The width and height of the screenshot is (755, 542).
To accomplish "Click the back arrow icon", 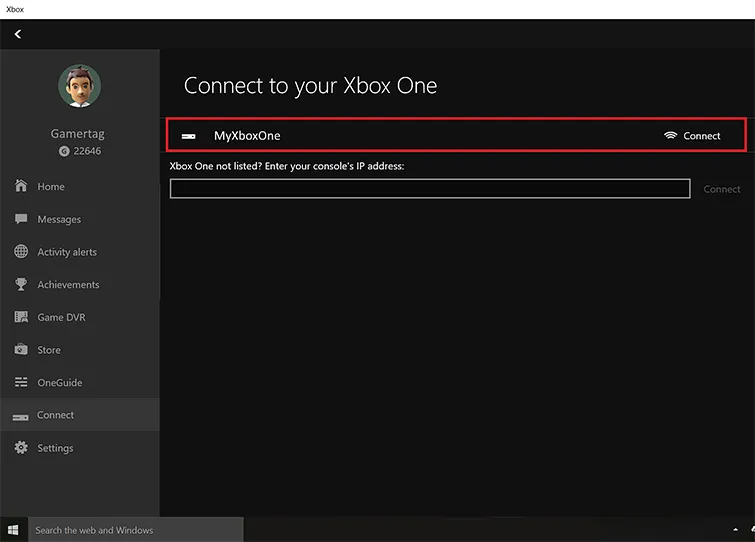I will (x=18, y=34).
